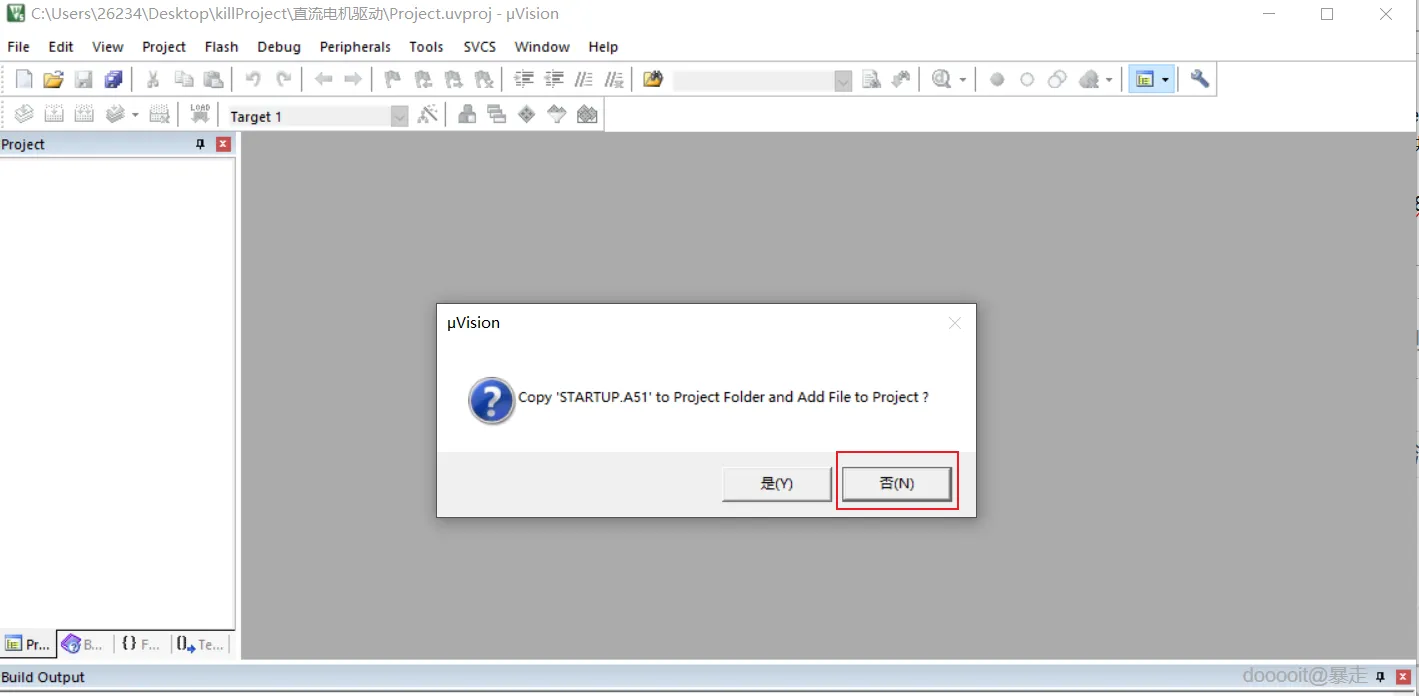The image size is (1419, 696).
Task: Open Configuration wrench icon
Action: coord(1200,80)
